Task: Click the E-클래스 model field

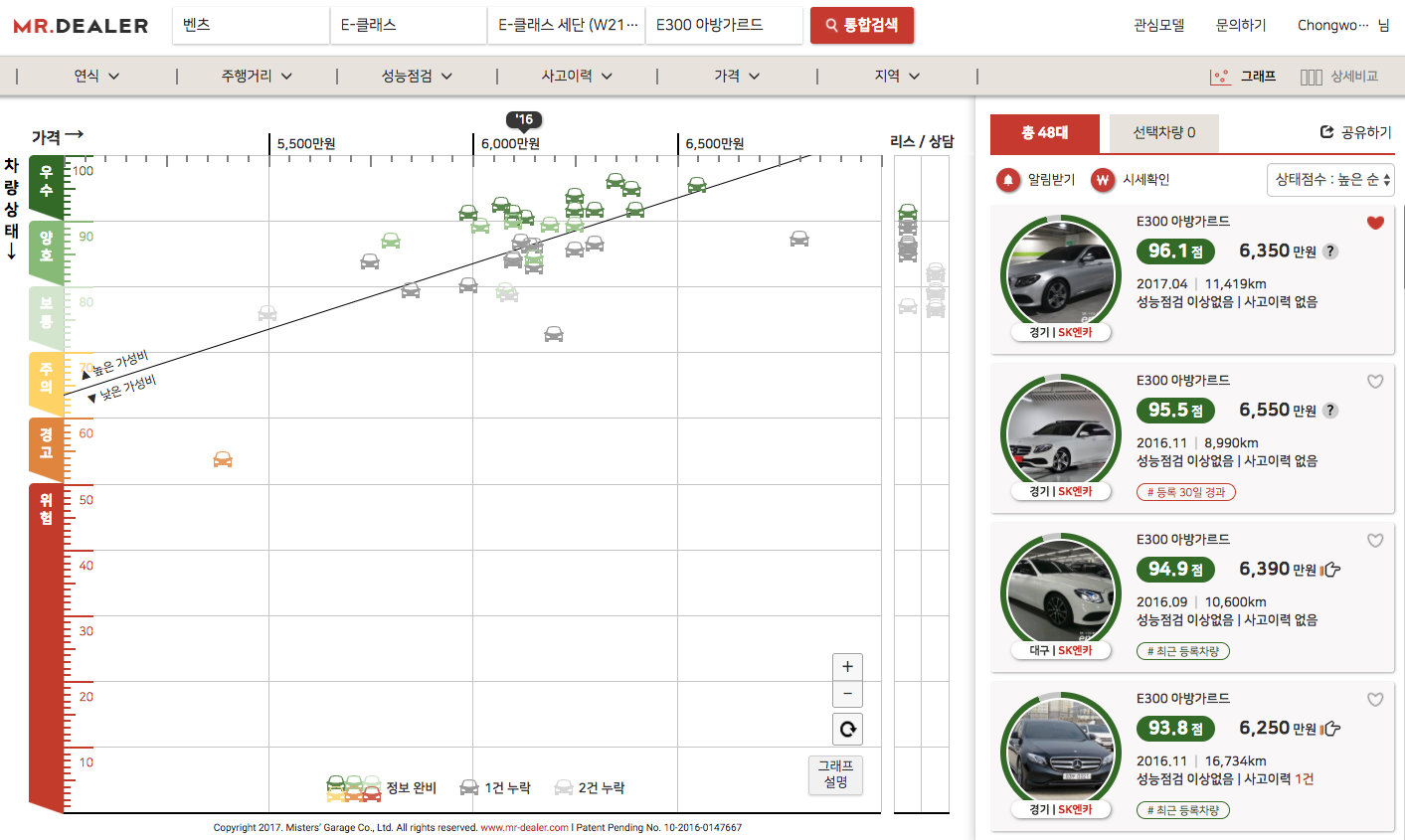Action: (409, 26)
